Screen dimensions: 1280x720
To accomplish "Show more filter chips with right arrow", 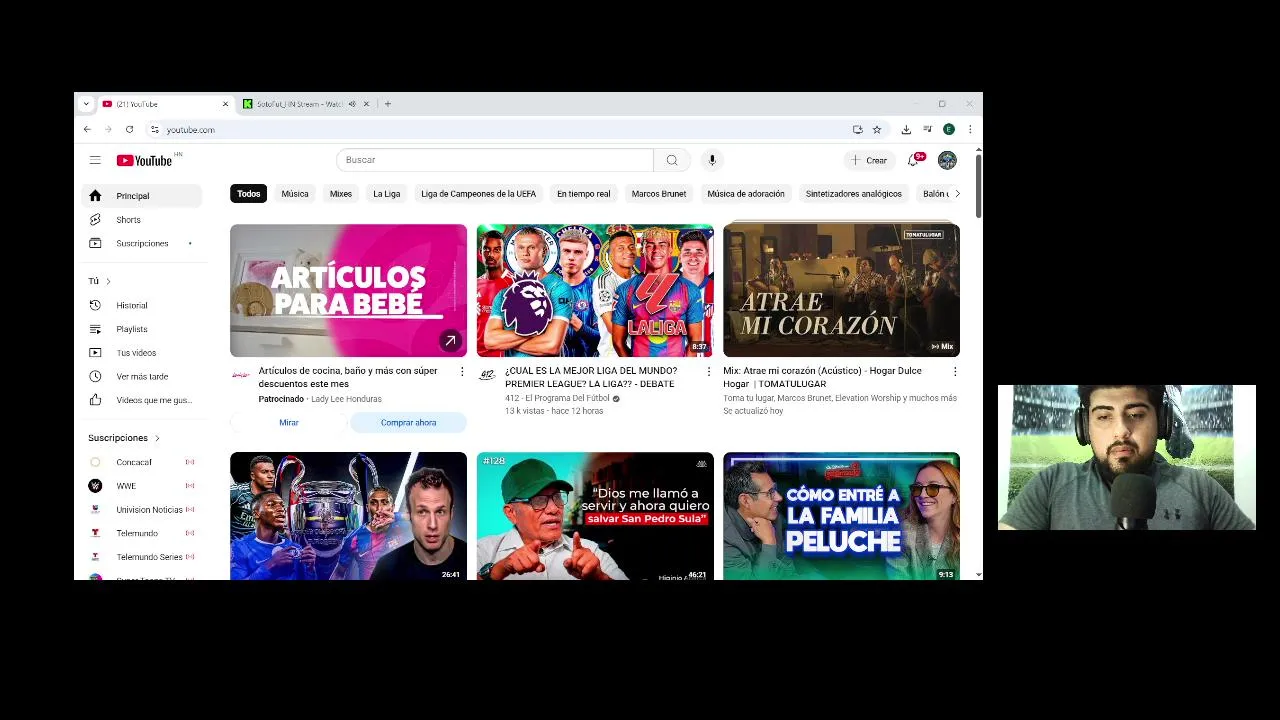I will click(x=957, y=194).
